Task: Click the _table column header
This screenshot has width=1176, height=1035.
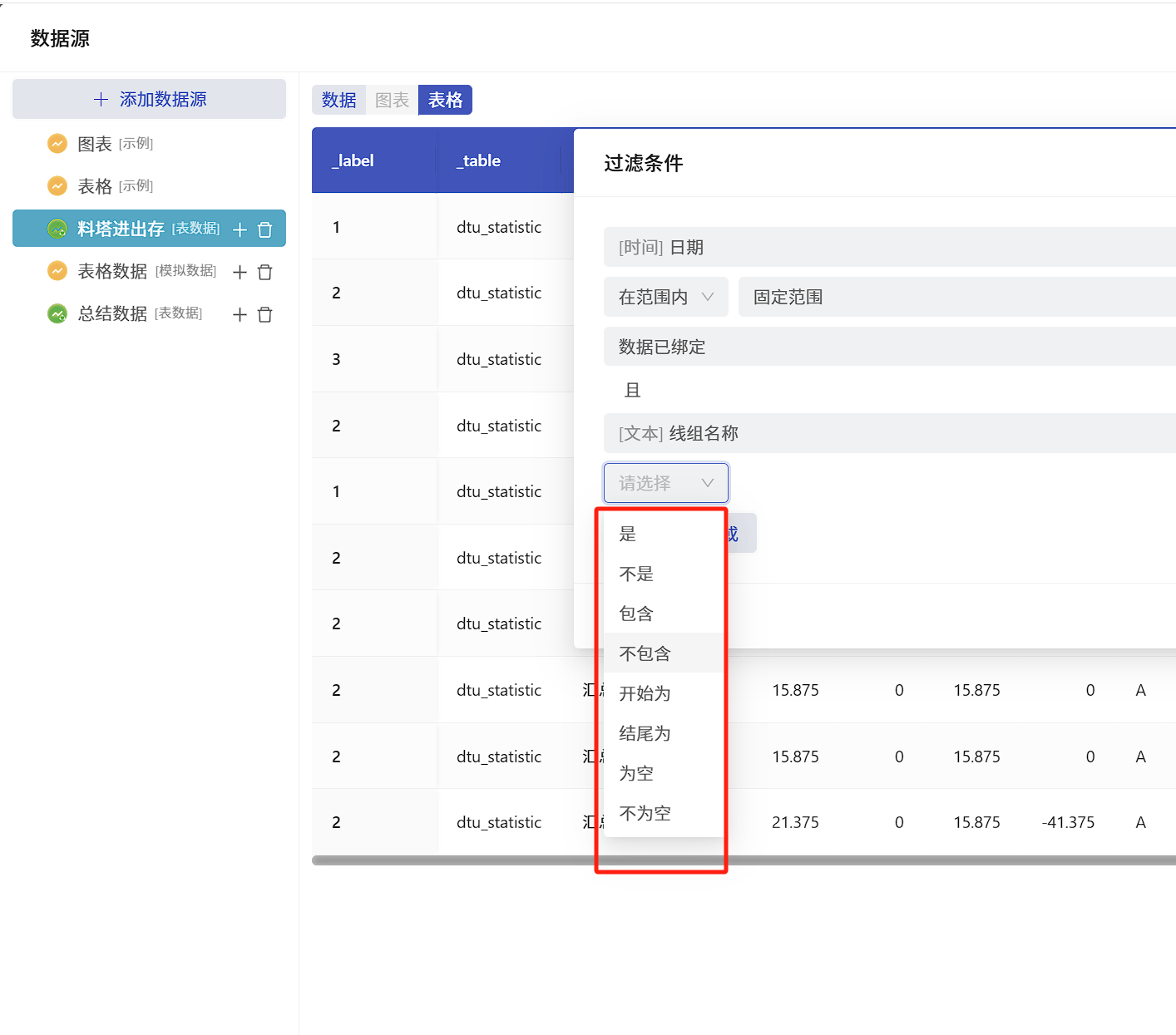Action: tap(499, 160)
